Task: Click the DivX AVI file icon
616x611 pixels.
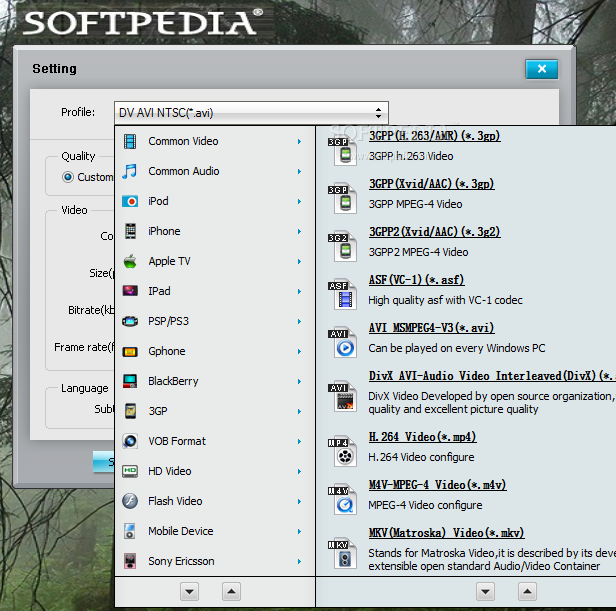Action: [342, 397]
